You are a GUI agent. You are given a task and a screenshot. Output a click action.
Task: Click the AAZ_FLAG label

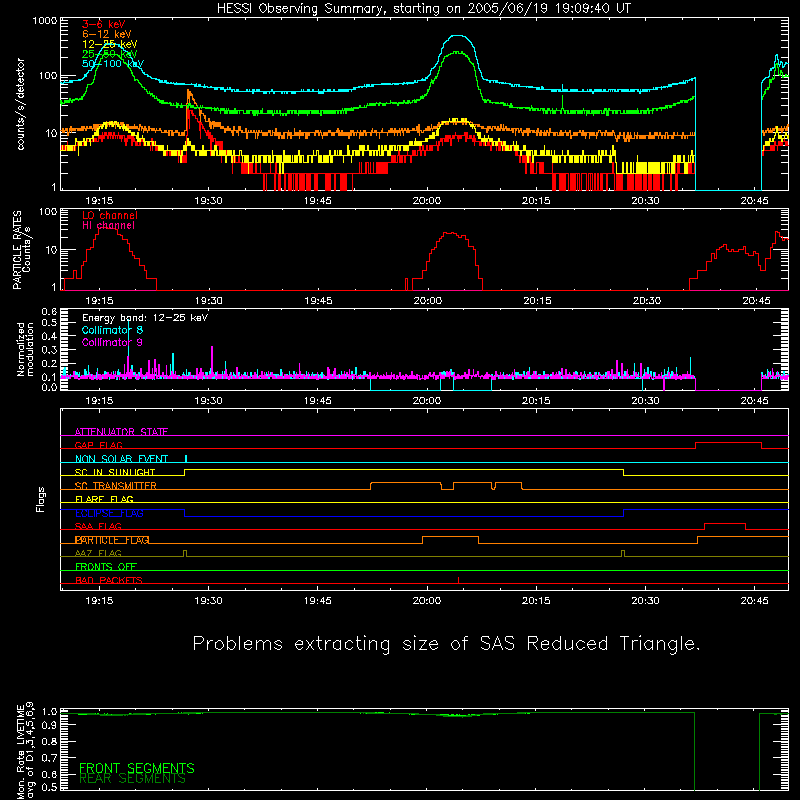pyautogui.click(x=98, y=554)
